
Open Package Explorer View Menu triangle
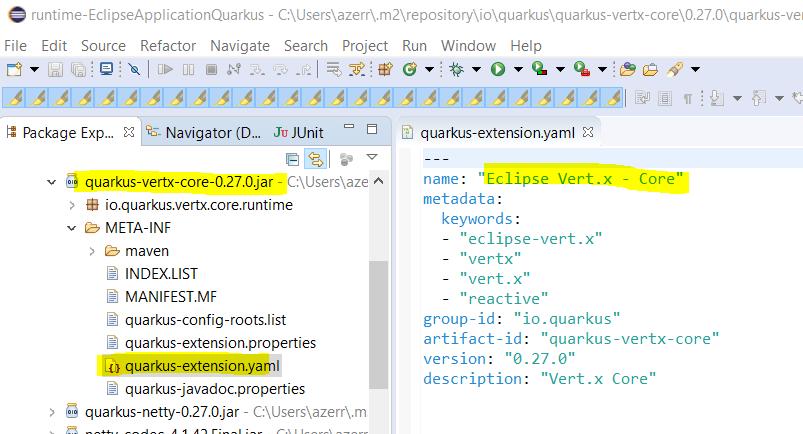(x=372, y=157)
